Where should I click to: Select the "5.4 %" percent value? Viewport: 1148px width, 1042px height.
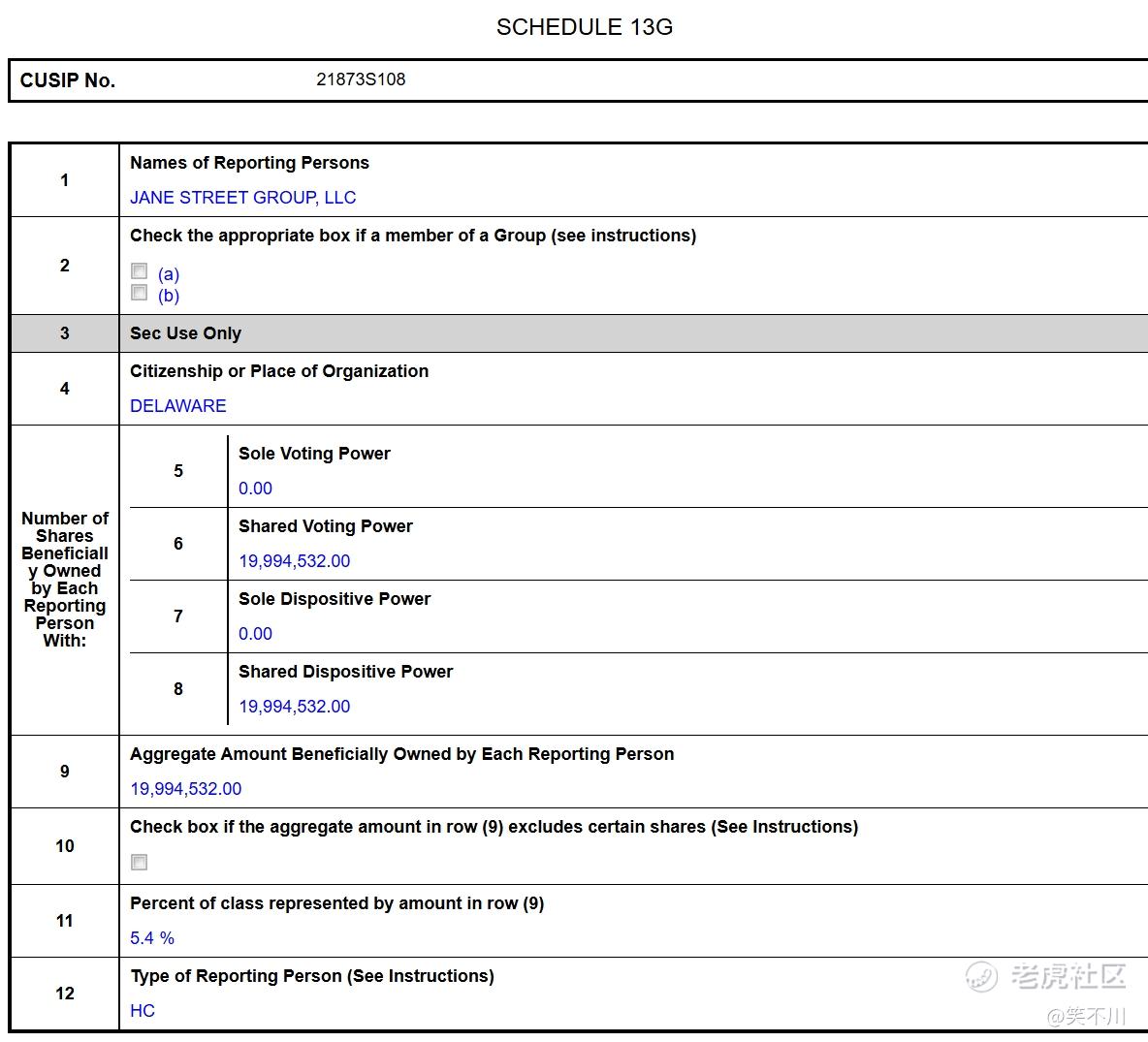coord(152,938)
